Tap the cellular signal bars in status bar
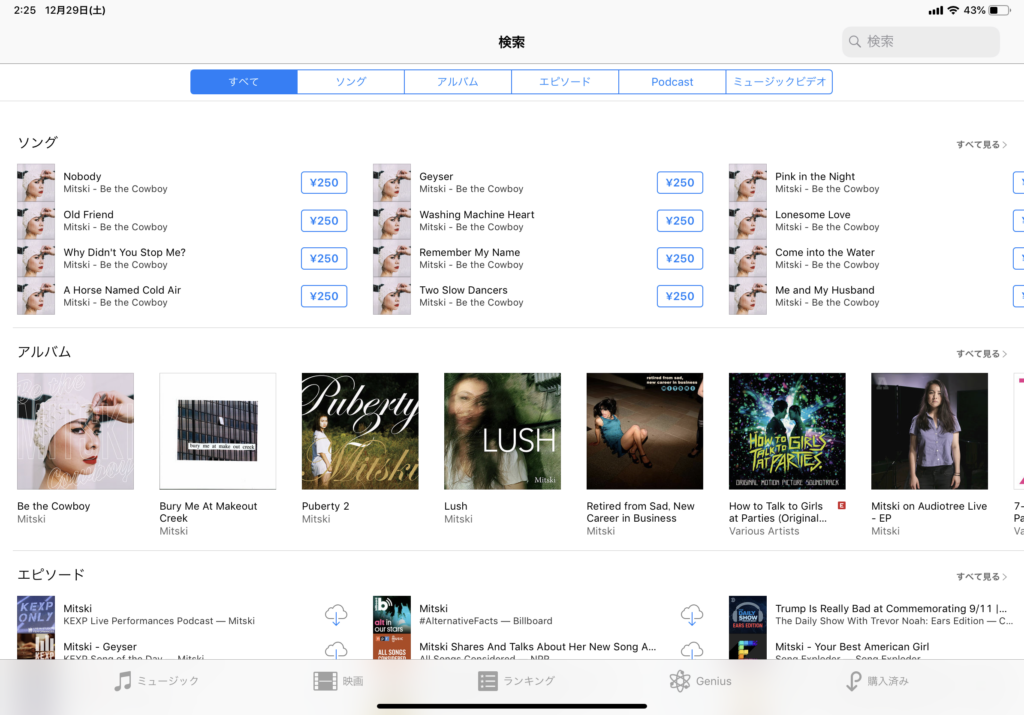 (936, 10)
